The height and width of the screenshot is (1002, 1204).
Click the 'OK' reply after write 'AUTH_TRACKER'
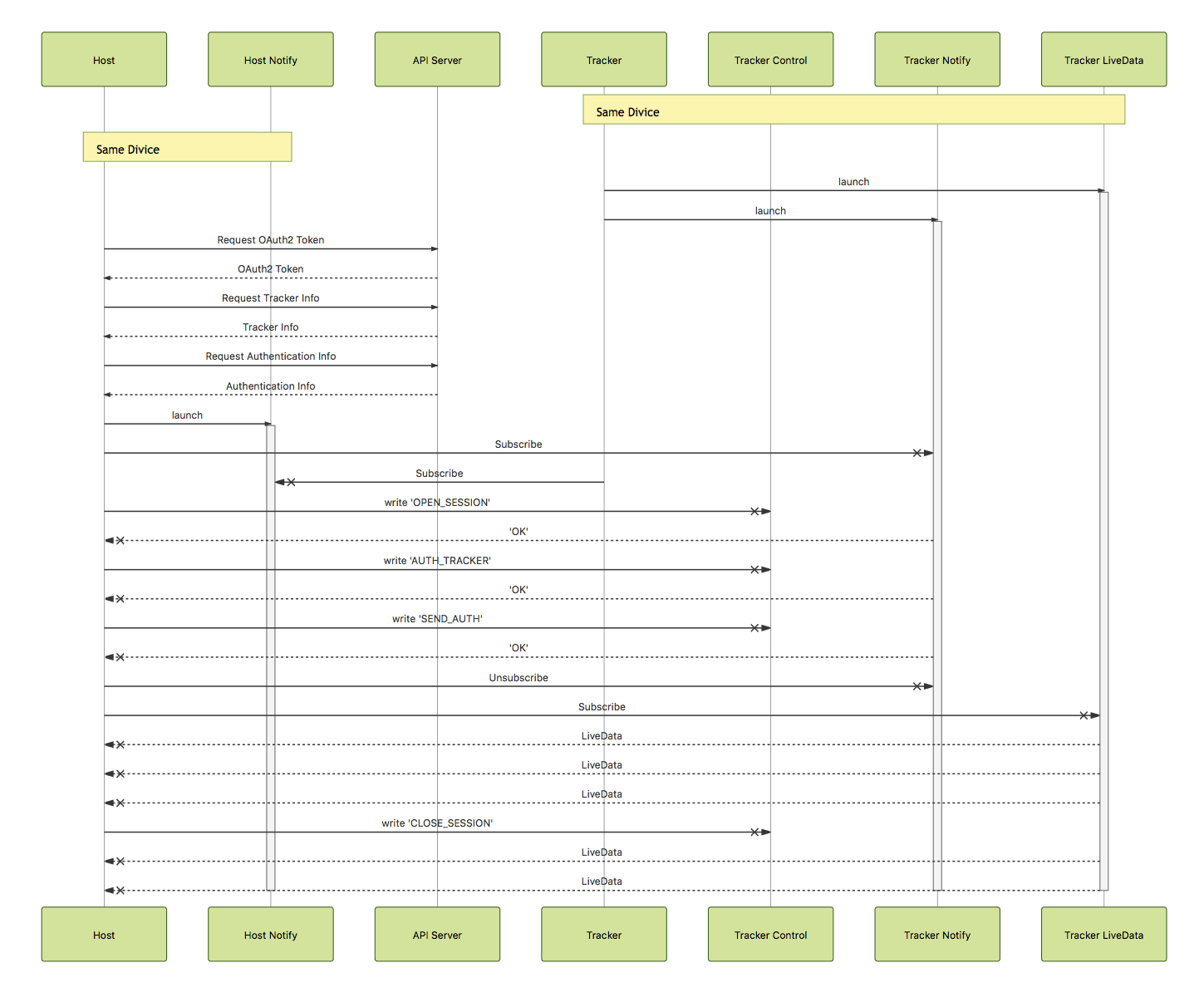point(518,590)
